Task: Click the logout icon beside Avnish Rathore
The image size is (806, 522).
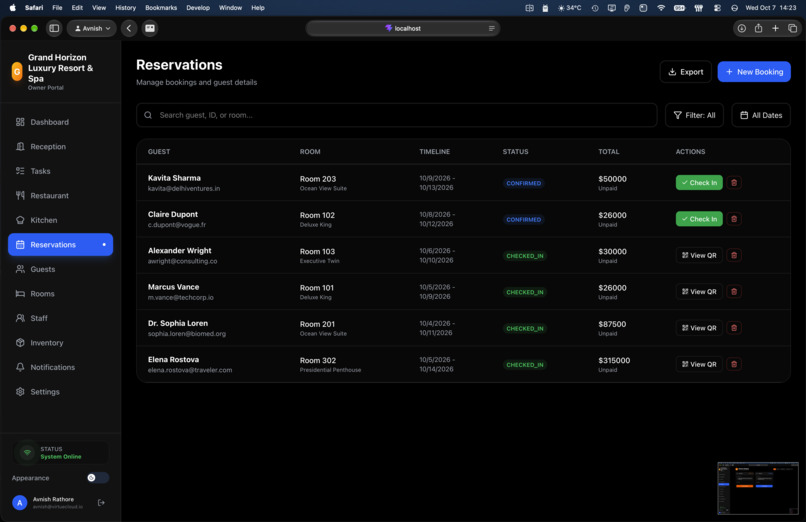Action: point(101,502)
